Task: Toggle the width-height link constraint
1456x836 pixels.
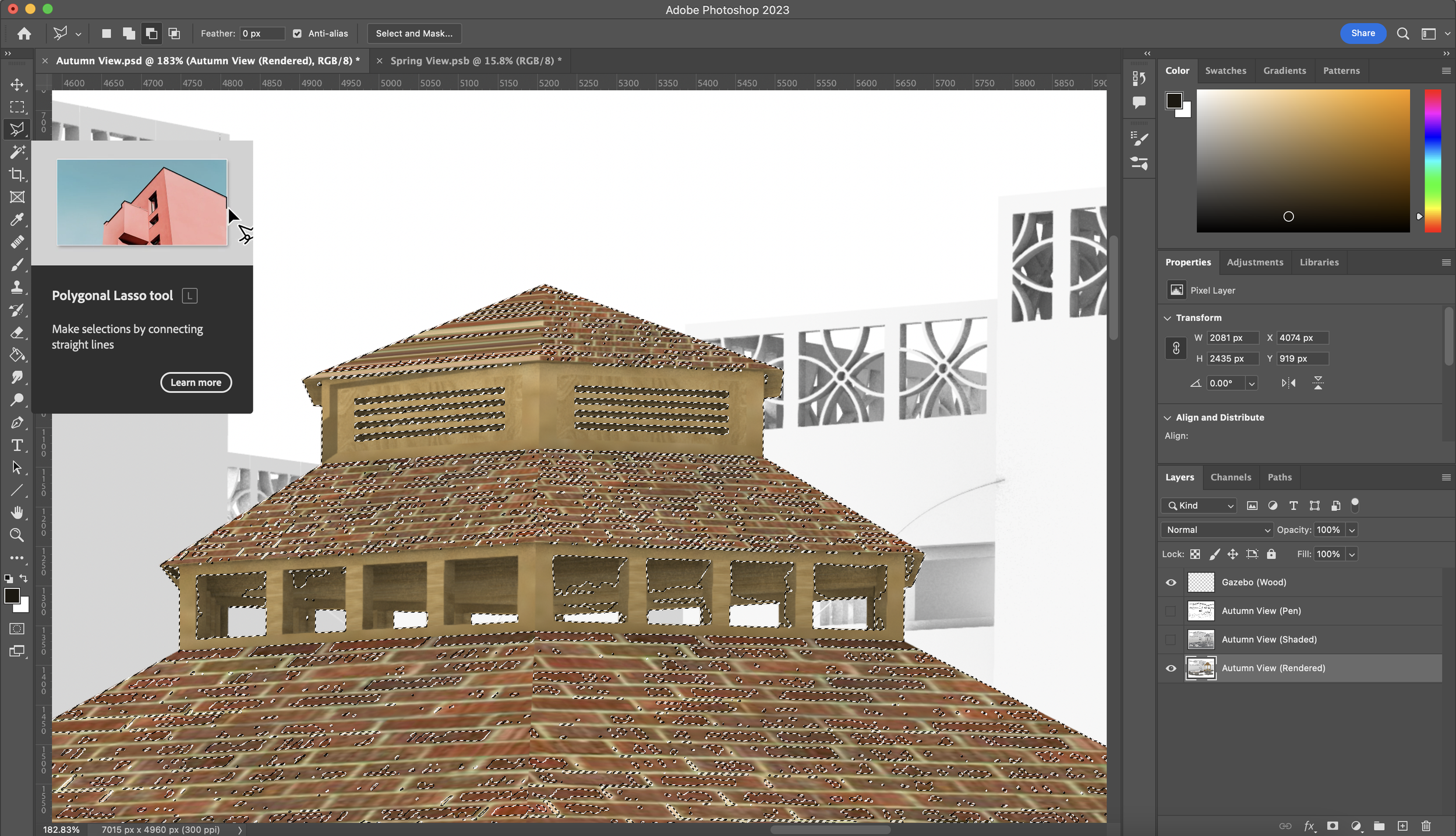Action: (x=1176, y=348)
